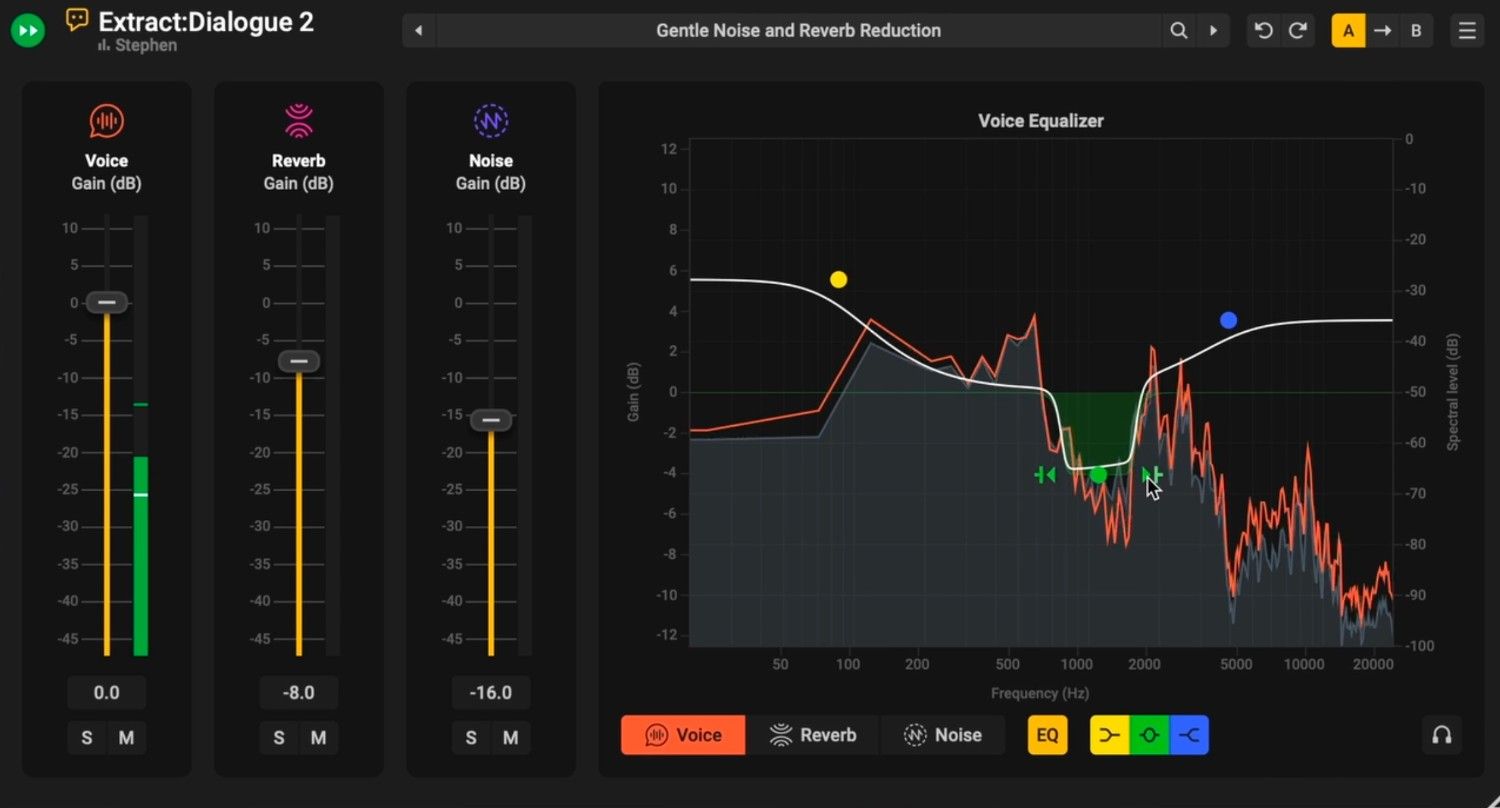Switch to the Noise EQ tab
The height and width of the screenshot is (808, 1500).
[942, 735]
